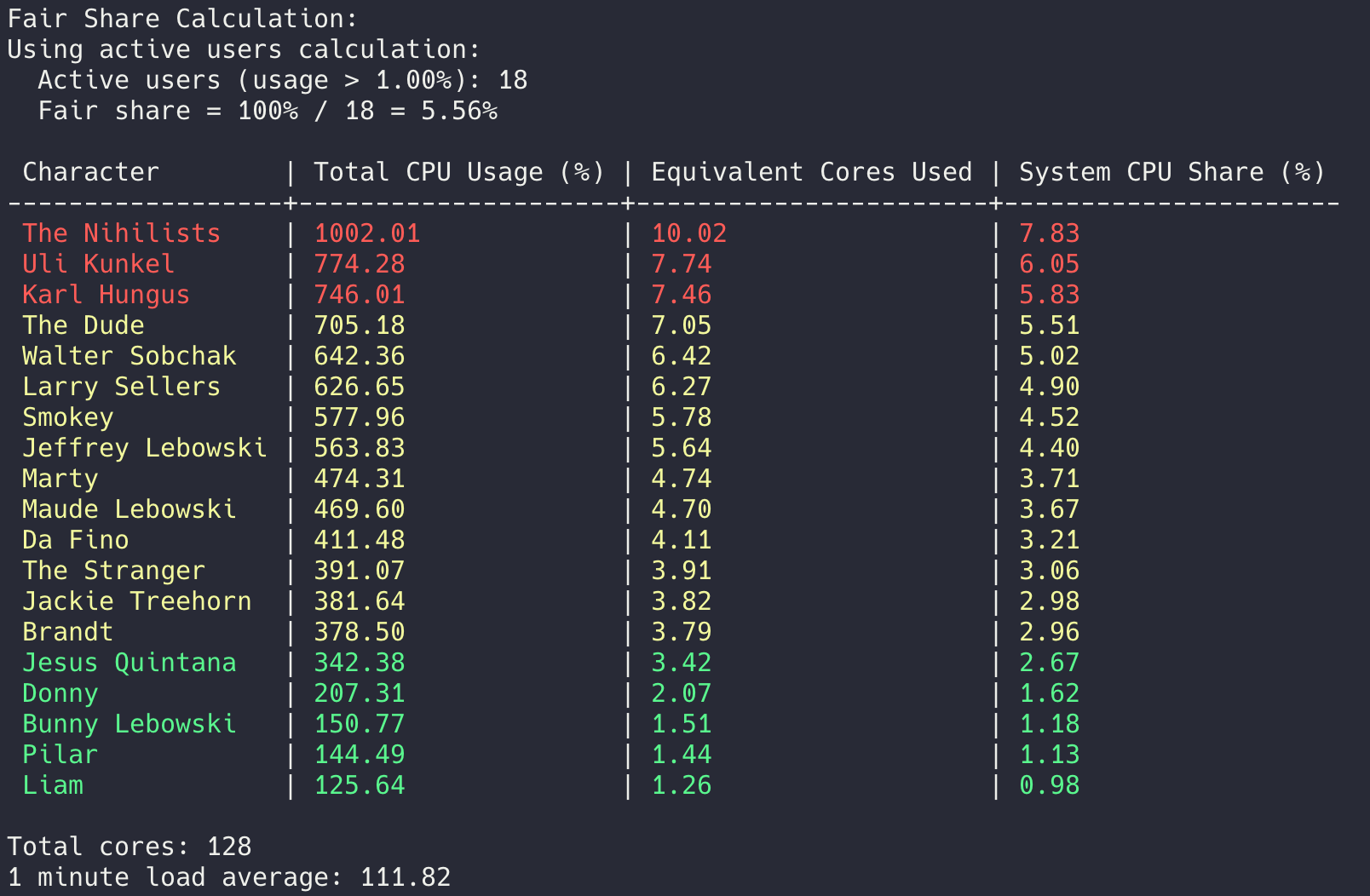Click the '1 minute load average: 111.82' line
This screenshot has height=896, width=1370.
point(229,877)
